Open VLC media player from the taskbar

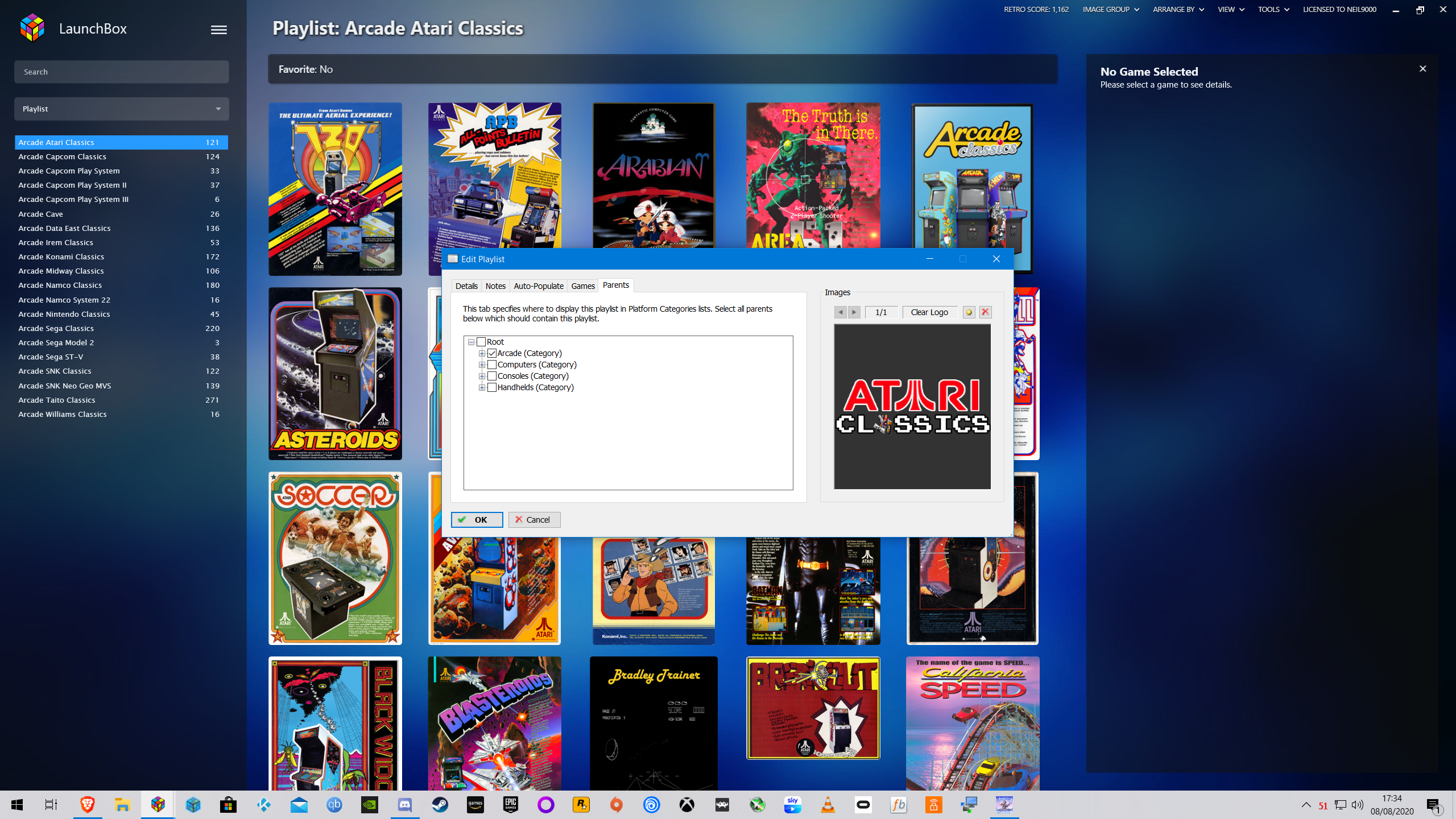pos(828,804)
